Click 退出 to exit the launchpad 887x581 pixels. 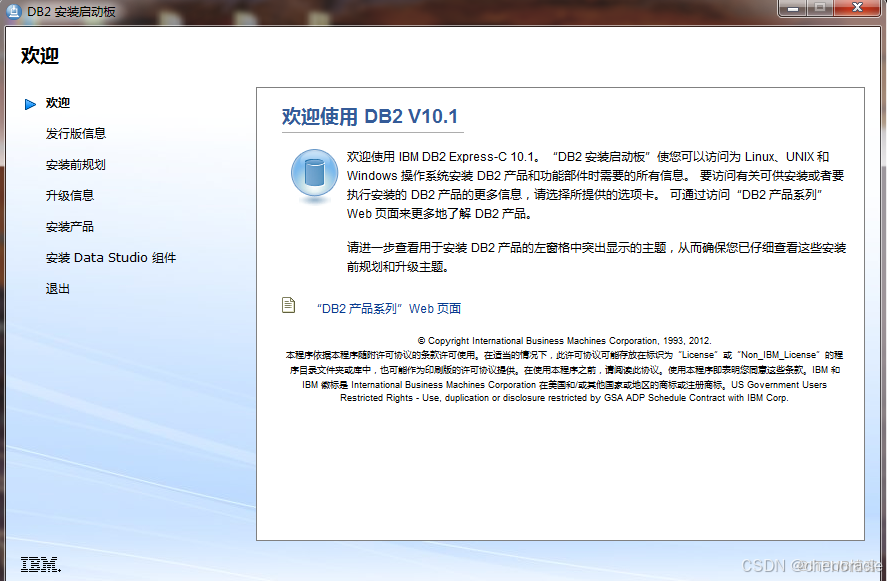[x=58, y=289]
